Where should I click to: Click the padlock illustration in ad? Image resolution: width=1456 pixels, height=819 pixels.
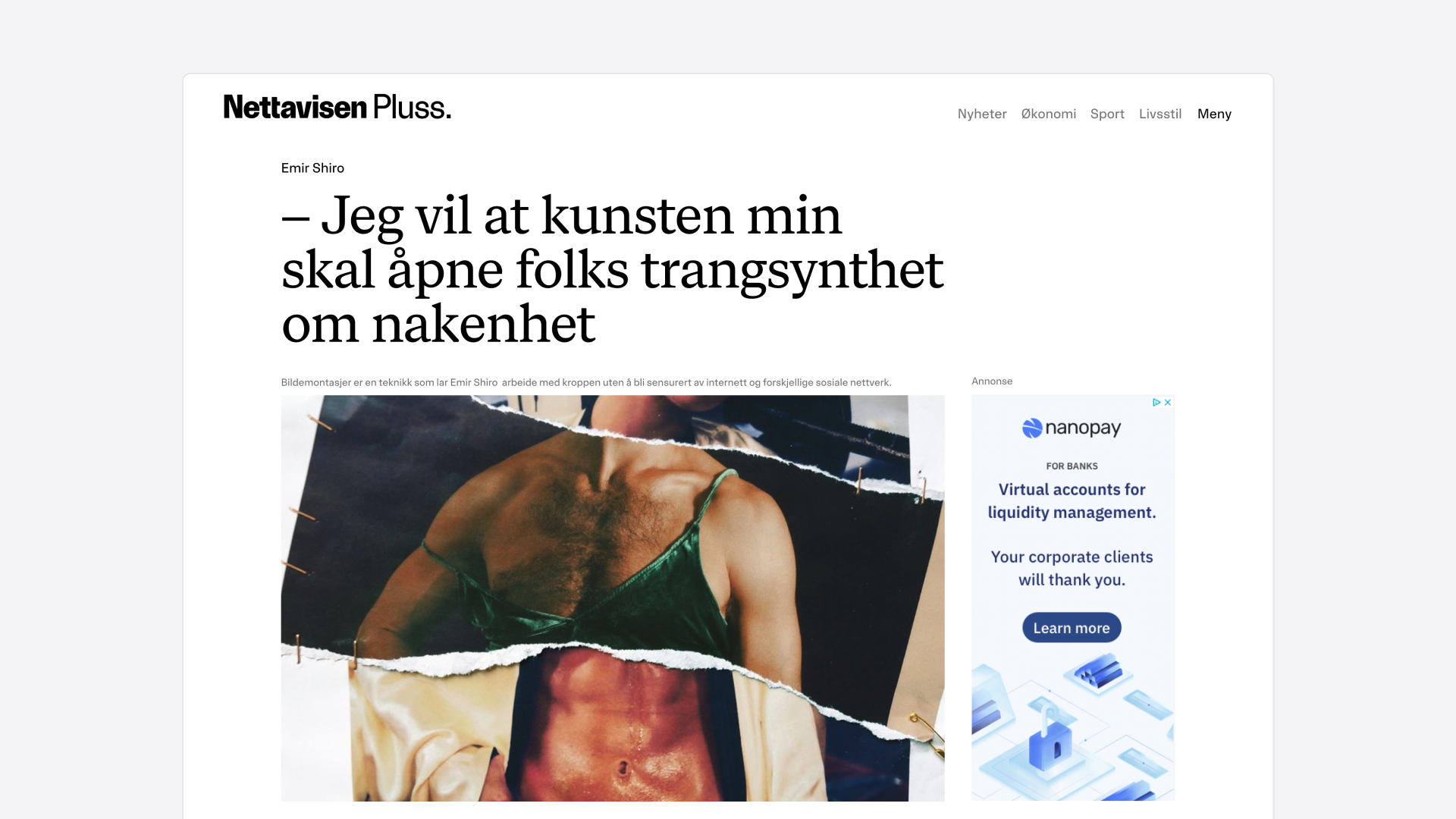[x=1049, y=736]
